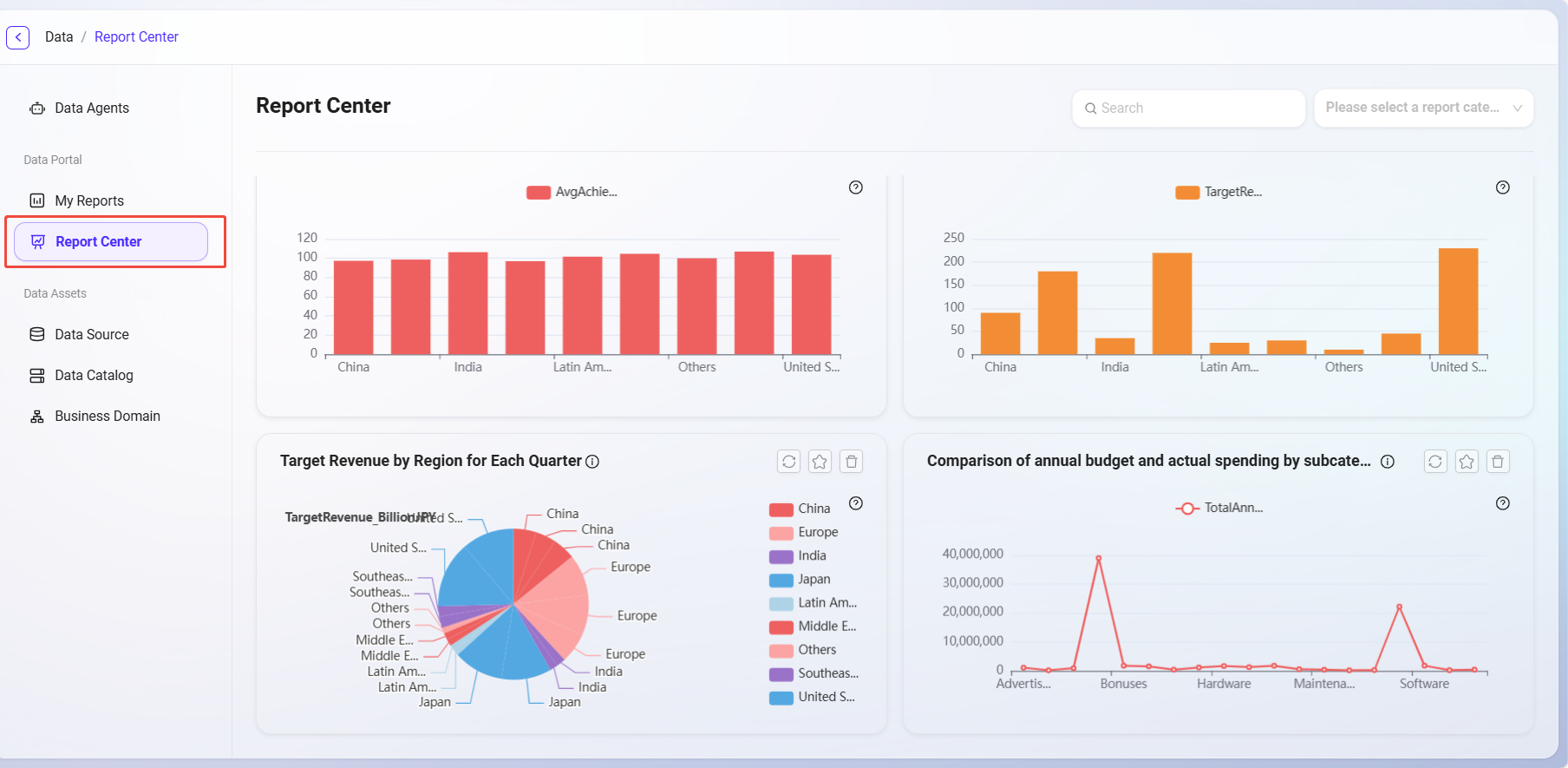Open help icon on AvgAchie bar chart
Image resolution: width=1568 pixels, height=768 pixels.
pos(856,187)
